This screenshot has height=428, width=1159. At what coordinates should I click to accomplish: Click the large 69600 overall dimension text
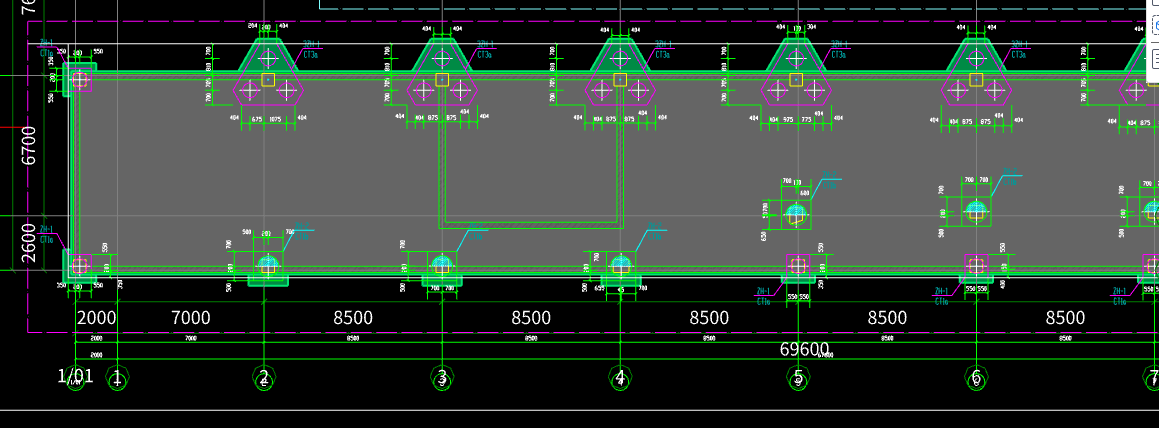(x=804, y=349)
